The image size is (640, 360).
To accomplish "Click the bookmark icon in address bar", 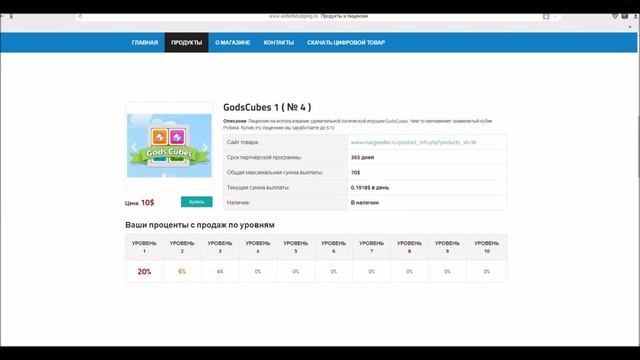I will pyautogui.click(x=546, y=16).
